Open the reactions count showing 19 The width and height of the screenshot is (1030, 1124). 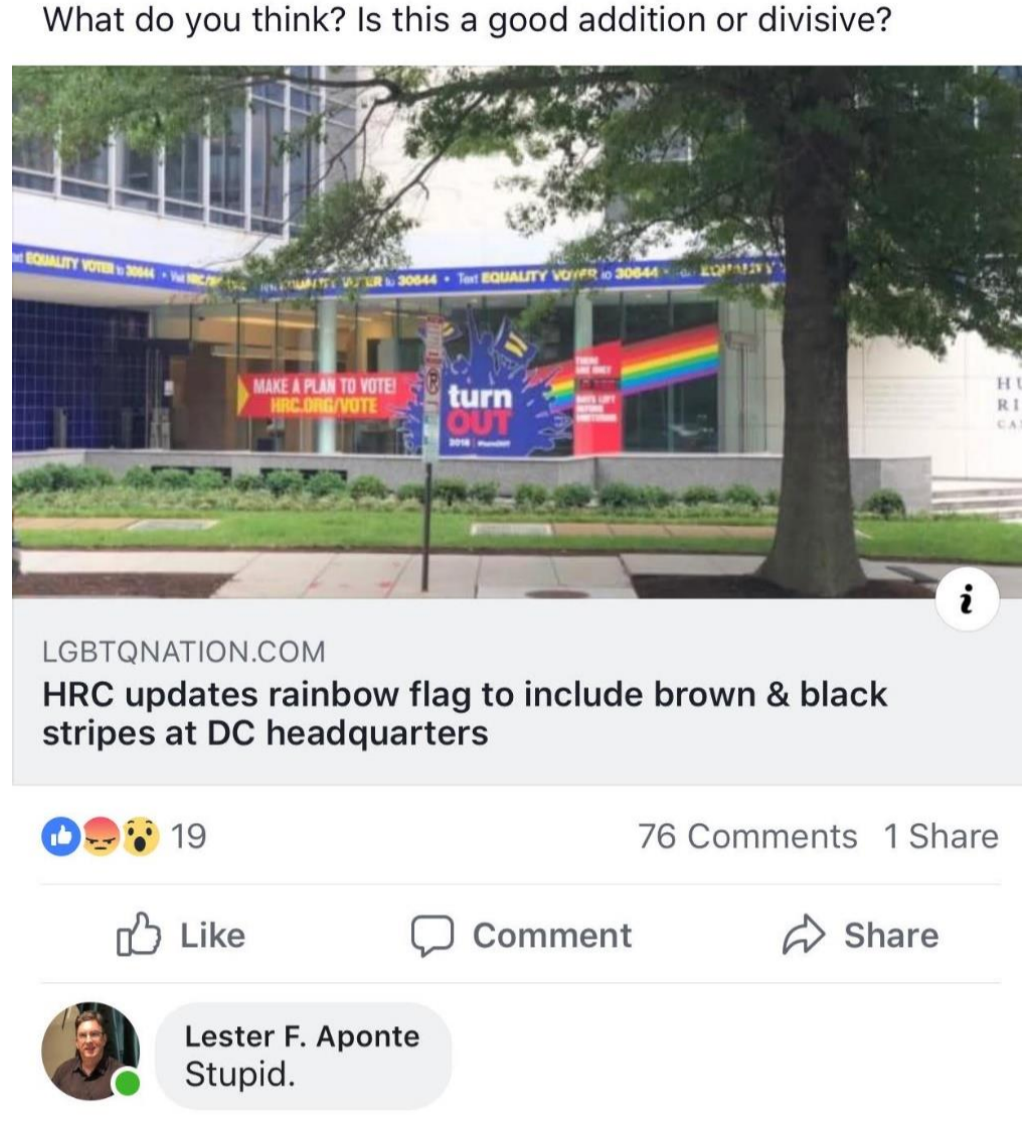click(189, 836)
